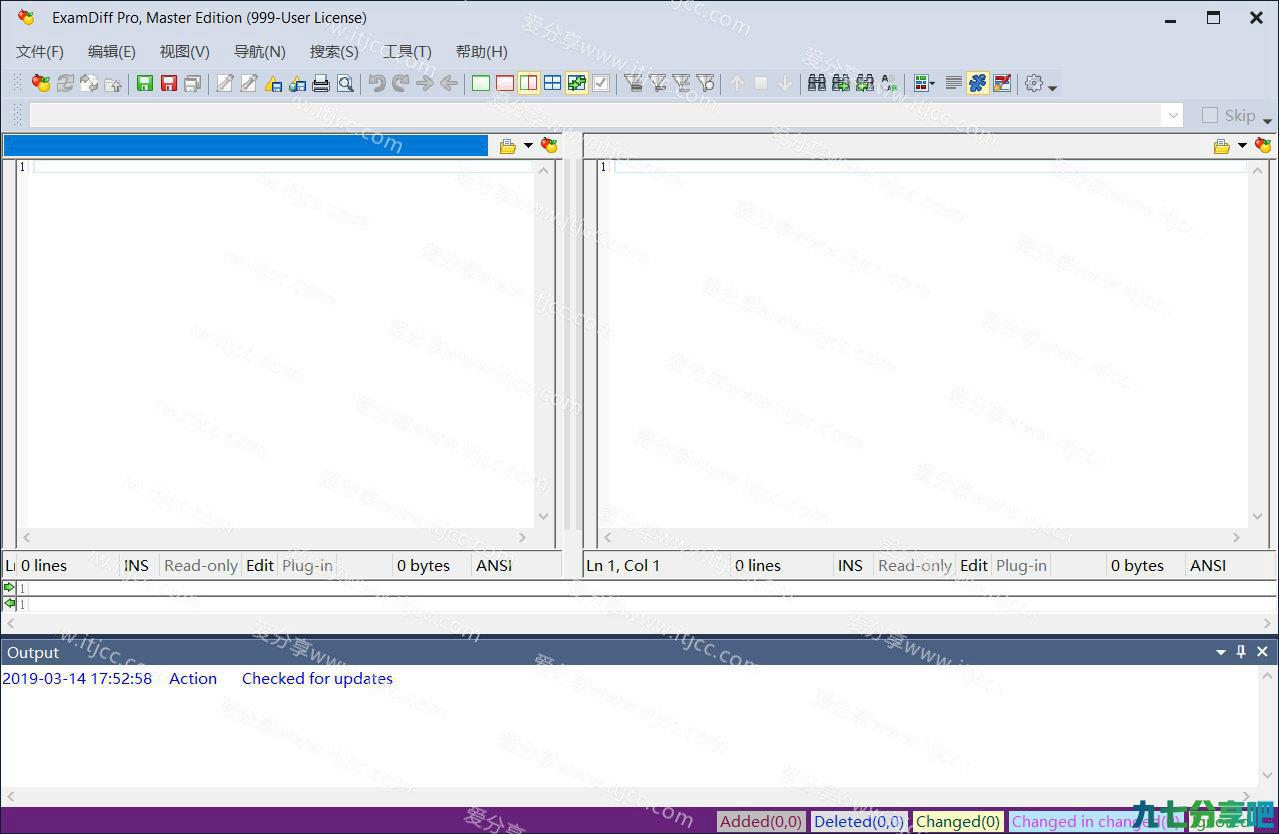Click the green right-arrow icon in diff bar
Viewport: 1279px width, 834px height.
[x=10, y=587]
